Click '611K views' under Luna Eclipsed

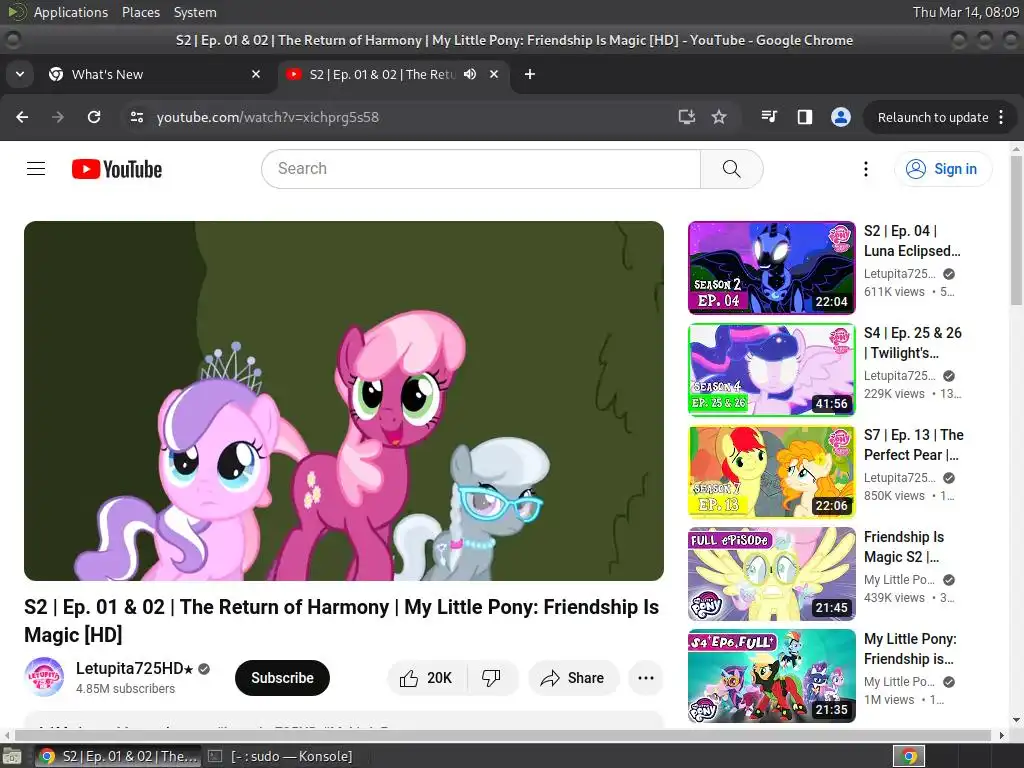(894, 291)
